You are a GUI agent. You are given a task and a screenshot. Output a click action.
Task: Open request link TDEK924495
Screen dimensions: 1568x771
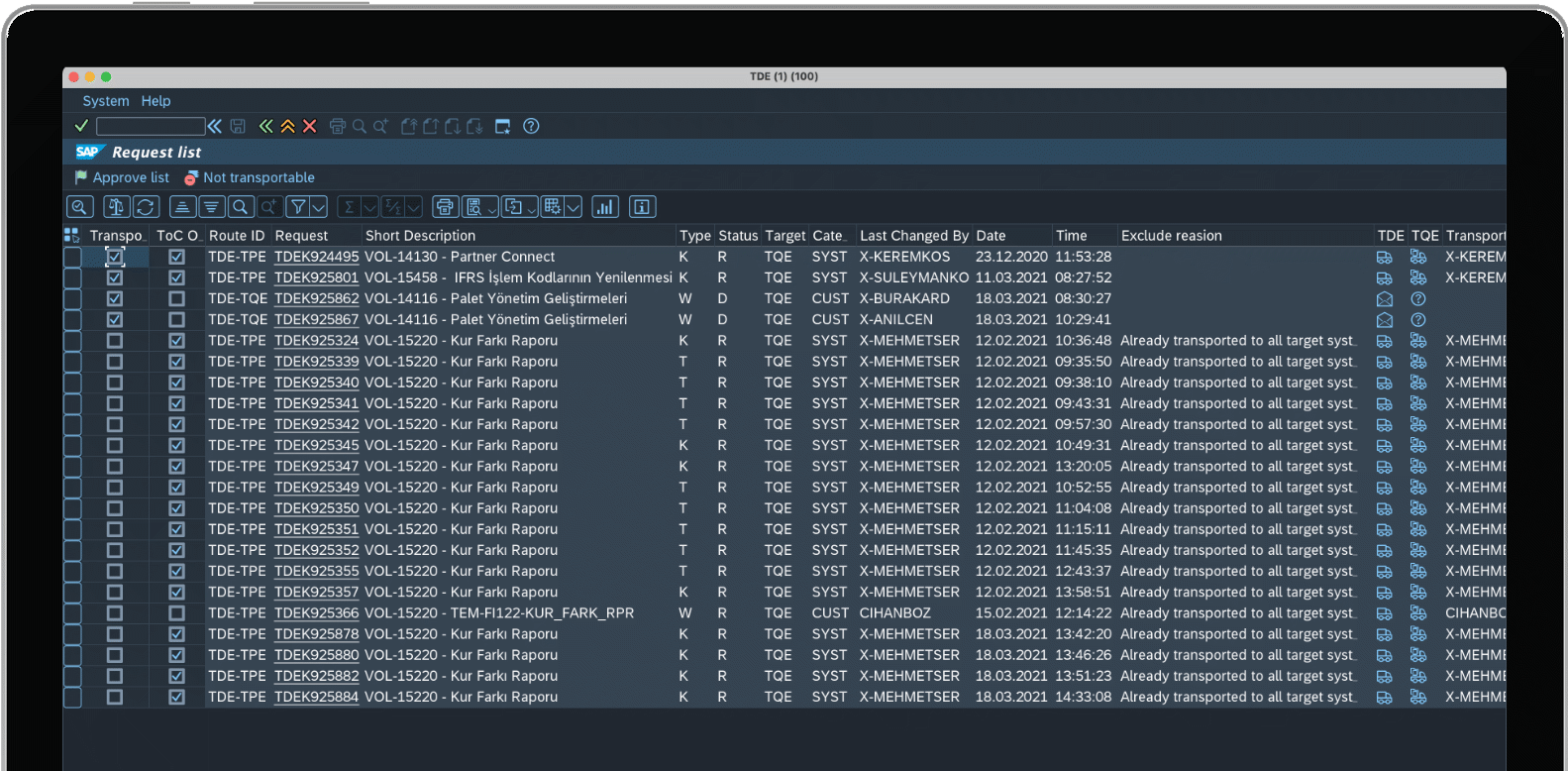point(317,257)
